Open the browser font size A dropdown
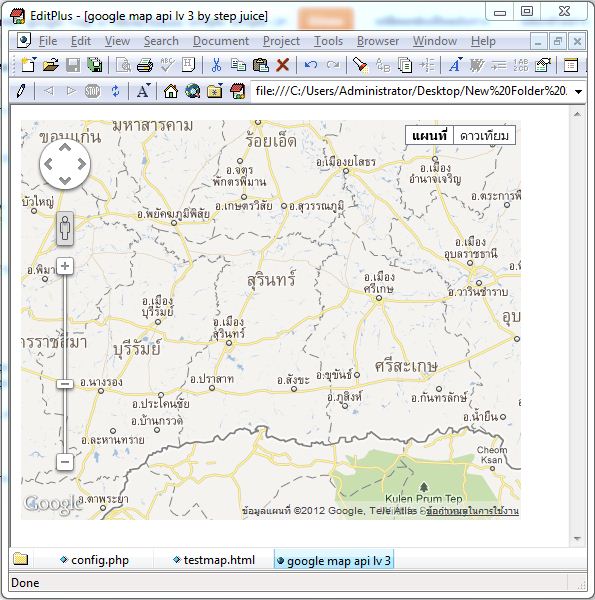 (143, 91)
